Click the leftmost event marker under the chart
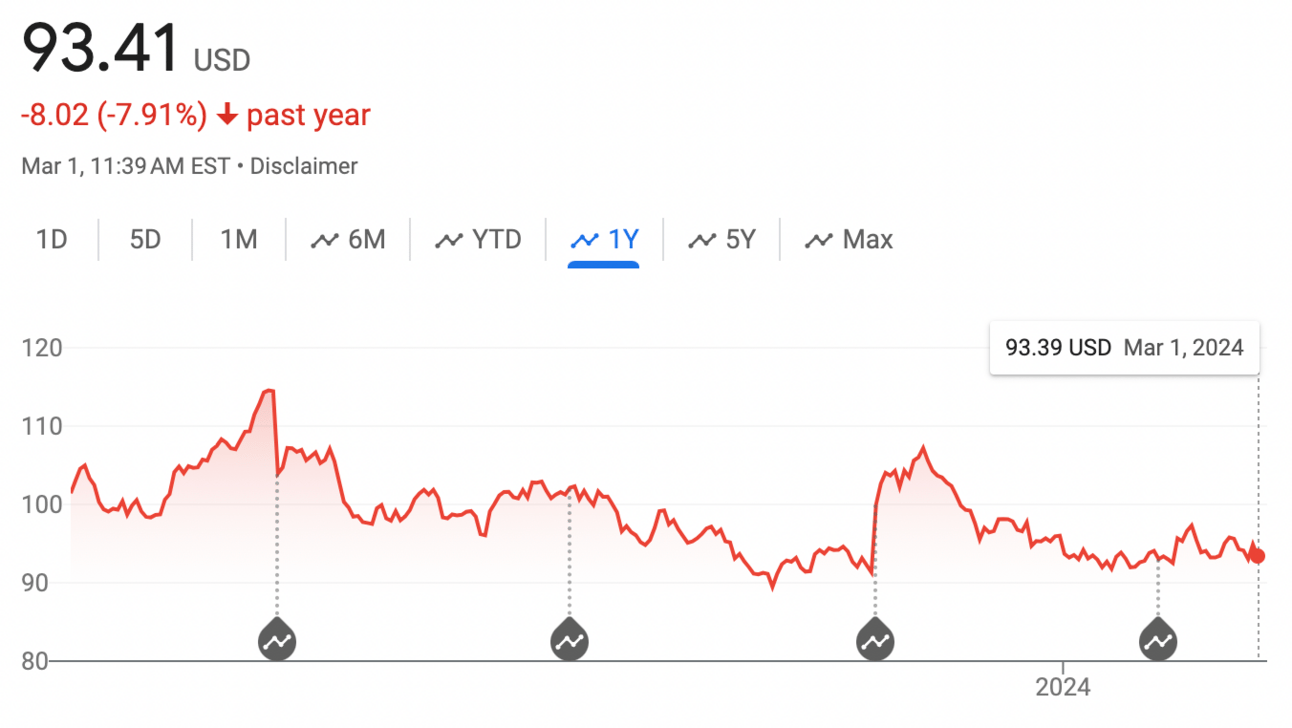1292x728 pixels. 277,640
